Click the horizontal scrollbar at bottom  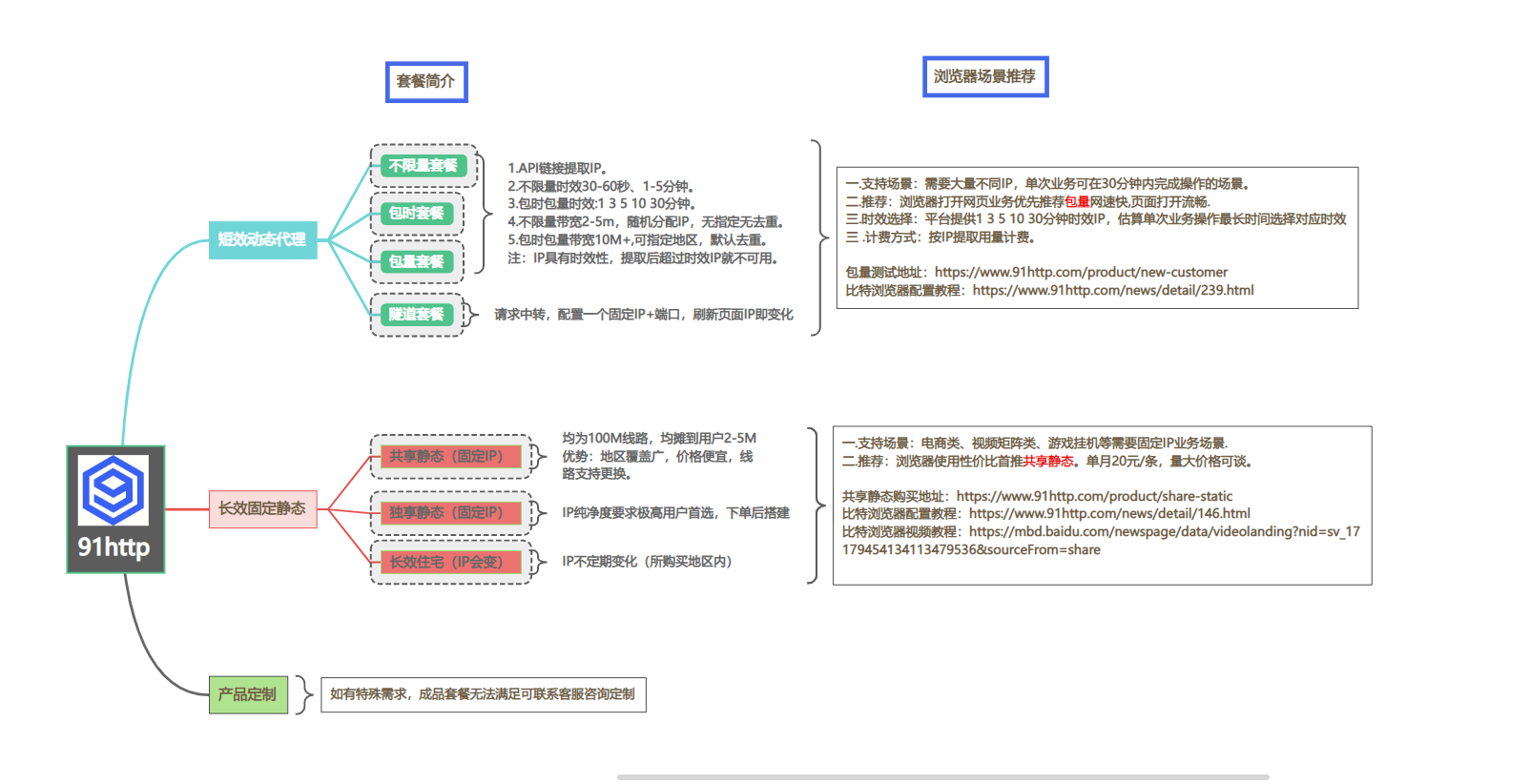(x=942, y=777)
